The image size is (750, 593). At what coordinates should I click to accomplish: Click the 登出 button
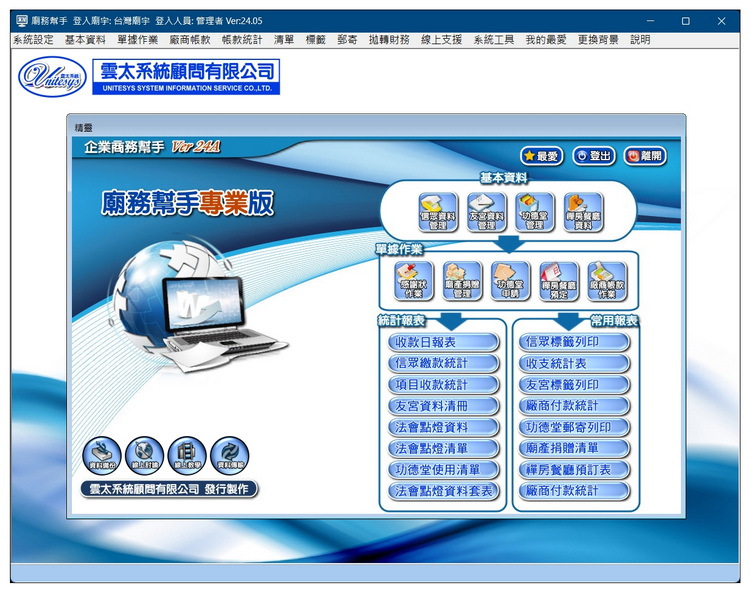[x=594, y=156]
